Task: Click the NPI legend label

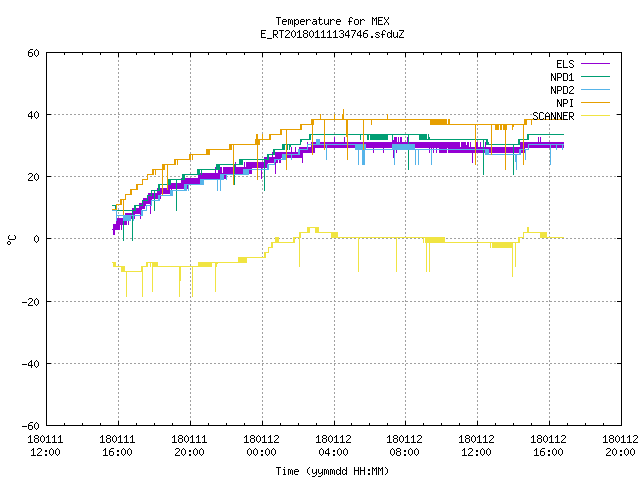Action: point(565,103)
